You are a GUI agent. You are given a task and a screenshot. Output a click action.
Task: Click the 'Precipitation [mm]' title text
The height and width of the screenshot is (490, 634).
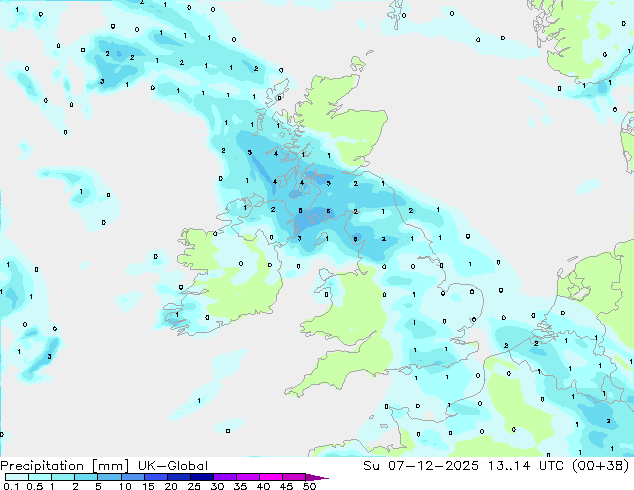click(65, 466)
